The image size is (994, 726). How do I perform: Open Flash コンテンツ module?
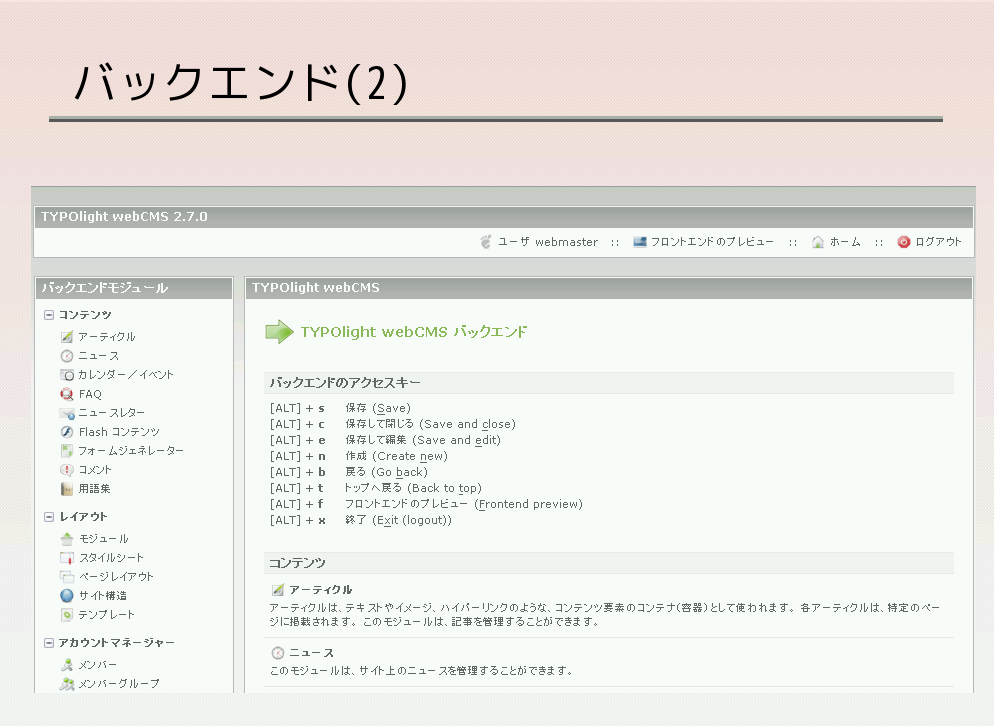119,432
